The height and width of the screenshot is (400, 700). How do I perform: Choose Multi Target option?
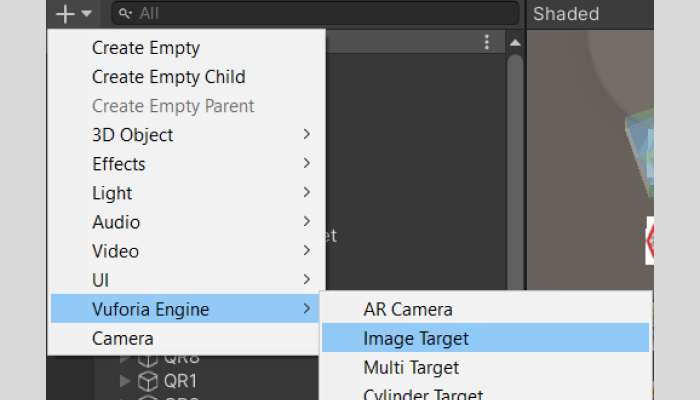point(411,368)
